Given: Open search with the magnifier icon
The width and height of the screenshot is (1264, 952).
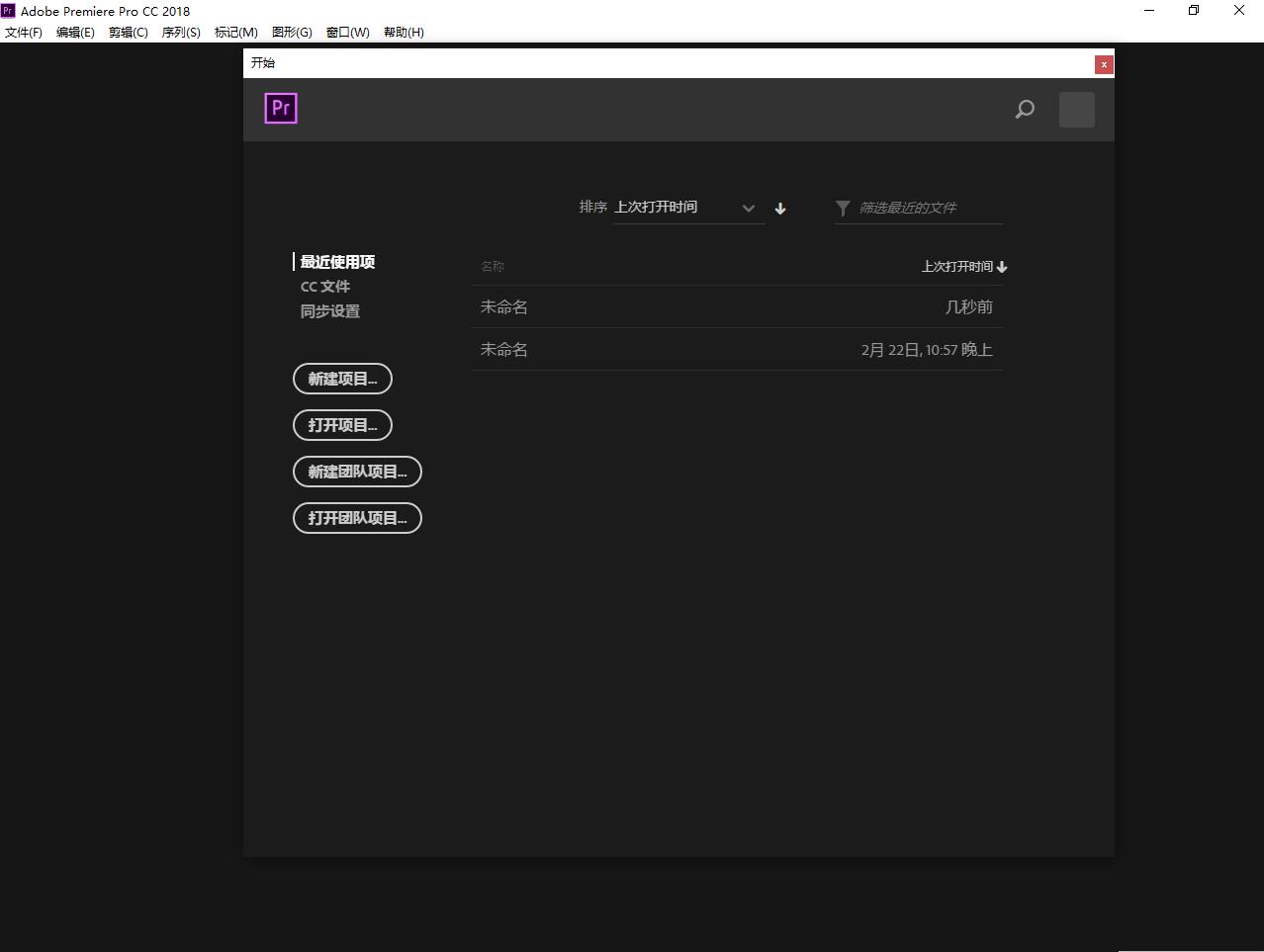Looking at the screenshot, I should point(1025,110).
